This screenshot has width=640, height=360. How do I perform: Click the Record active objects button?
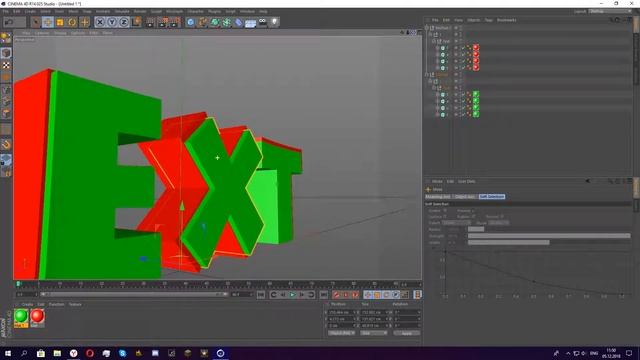tap(336, 295)
